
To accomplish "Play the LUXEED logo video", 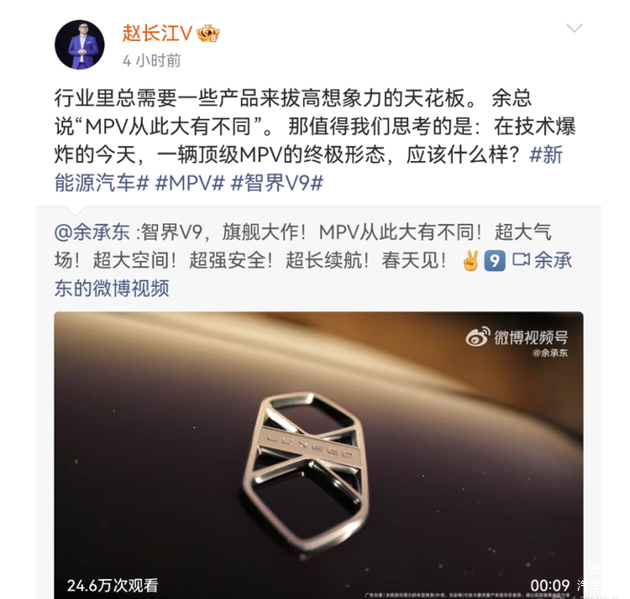I will point(319,455).
